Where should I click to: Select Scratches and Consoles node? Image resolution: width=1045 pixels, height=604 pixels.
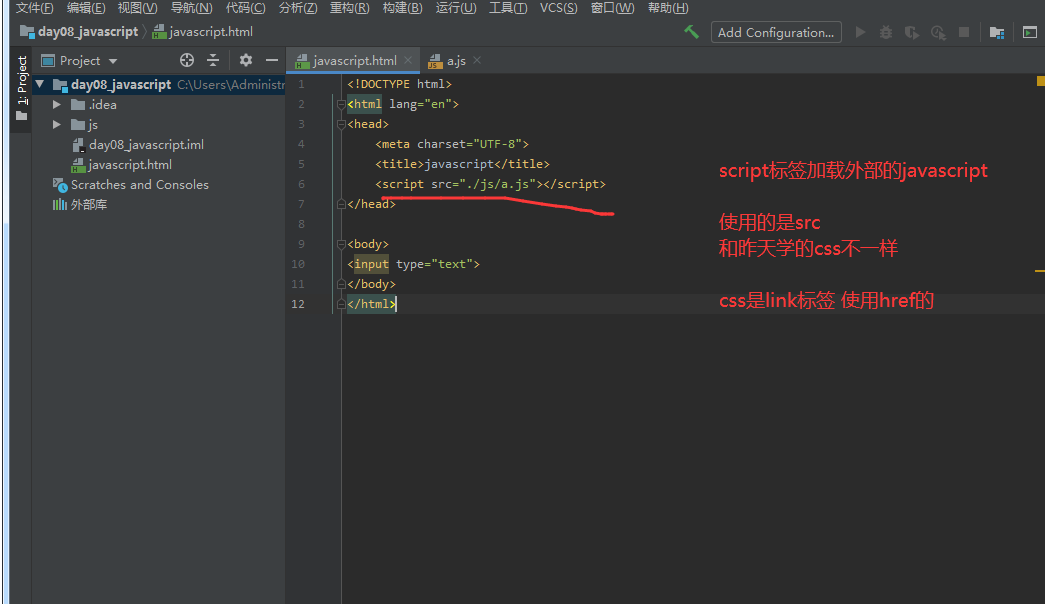tap(139, 185)
